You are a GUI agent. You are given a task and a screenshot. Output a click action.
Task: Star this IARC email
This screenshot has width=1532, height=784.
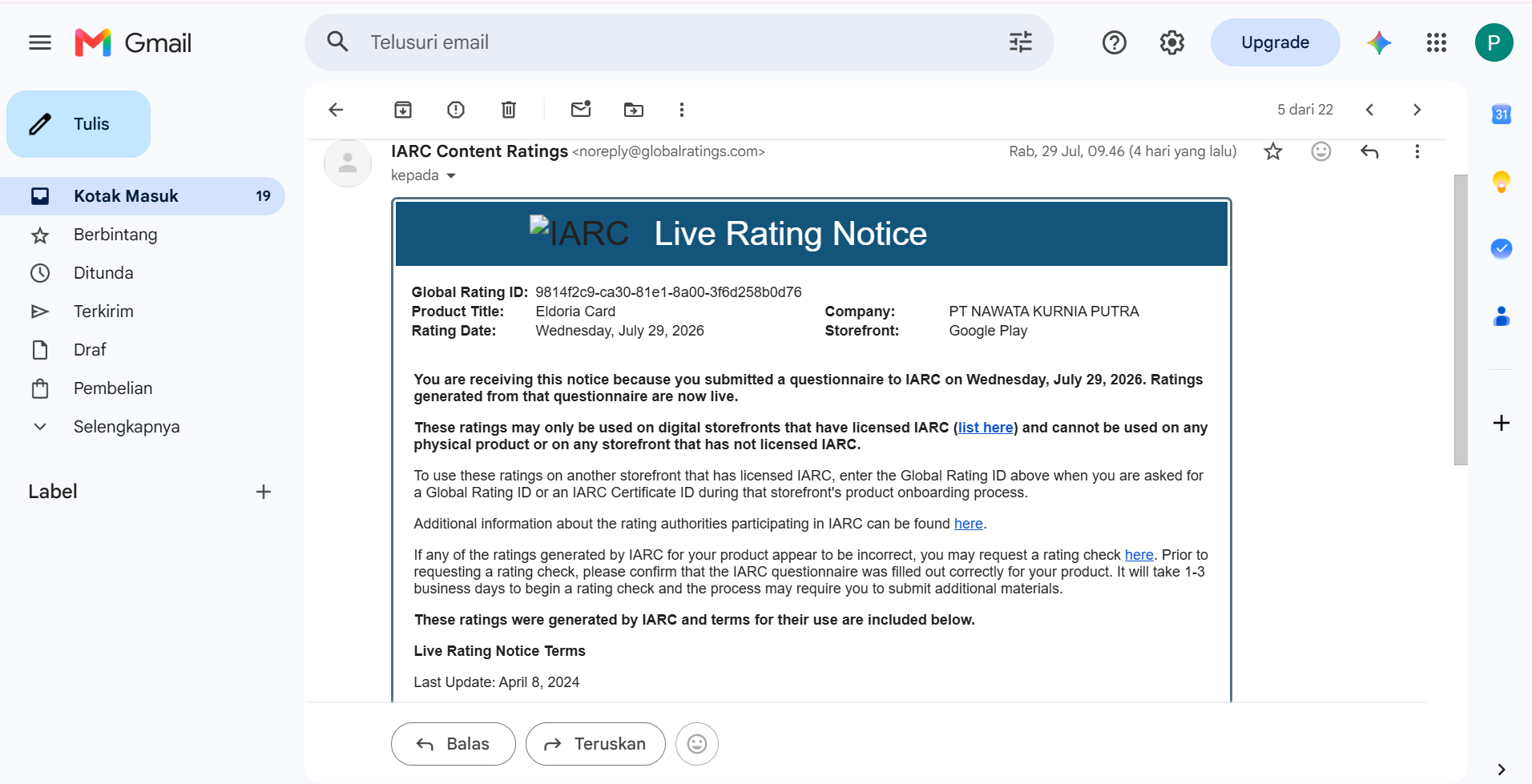[x=1273, y=151]
